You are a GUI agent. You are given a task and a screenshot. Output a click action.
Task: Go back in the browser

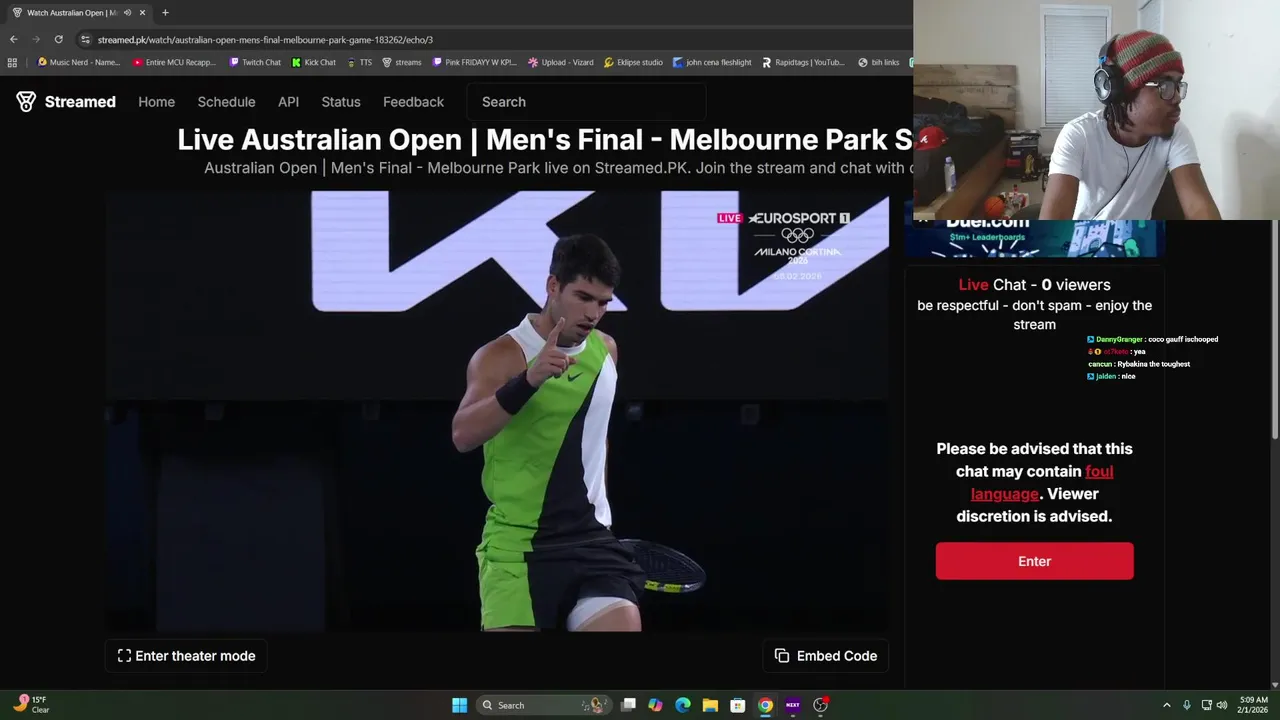click(13, 39)
